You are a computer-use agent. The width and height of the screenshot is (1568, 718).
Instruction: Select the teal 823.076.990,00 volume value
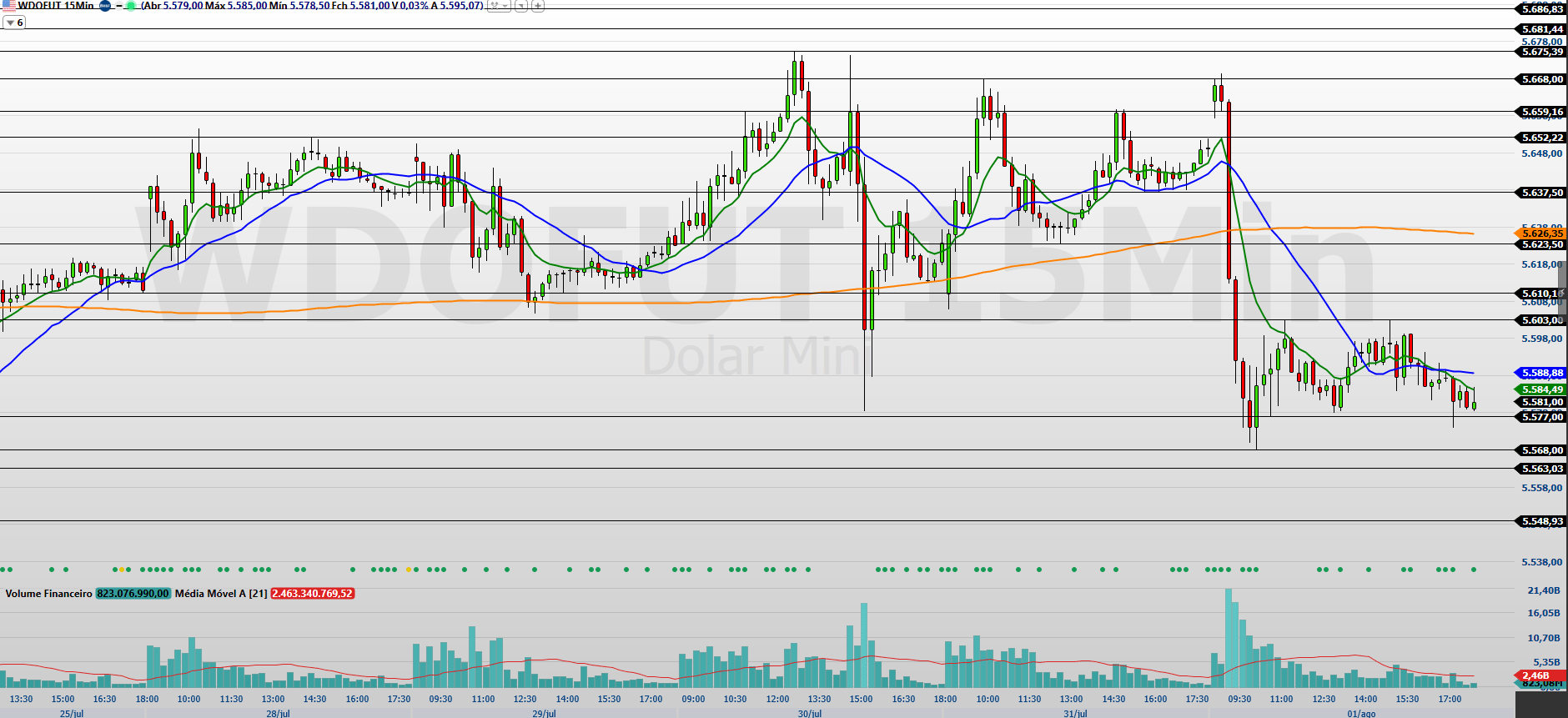133,594
